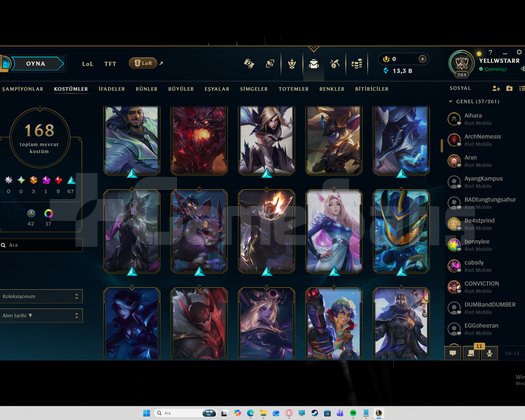Open File Explorer from the taskbar
The width and height of the screenshot is (525, 420).
click(263, 413)
